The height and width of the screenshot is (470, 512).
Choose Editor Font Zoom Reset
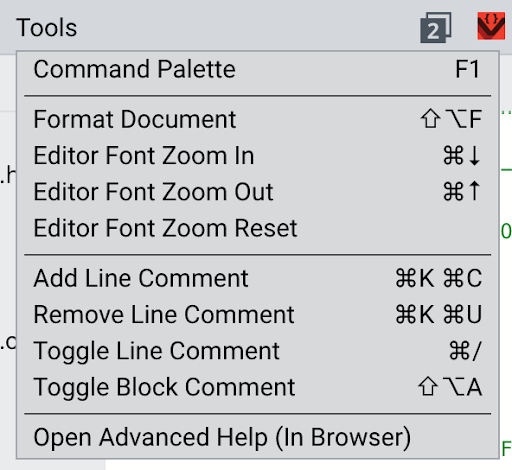click(x=257, y=228)
